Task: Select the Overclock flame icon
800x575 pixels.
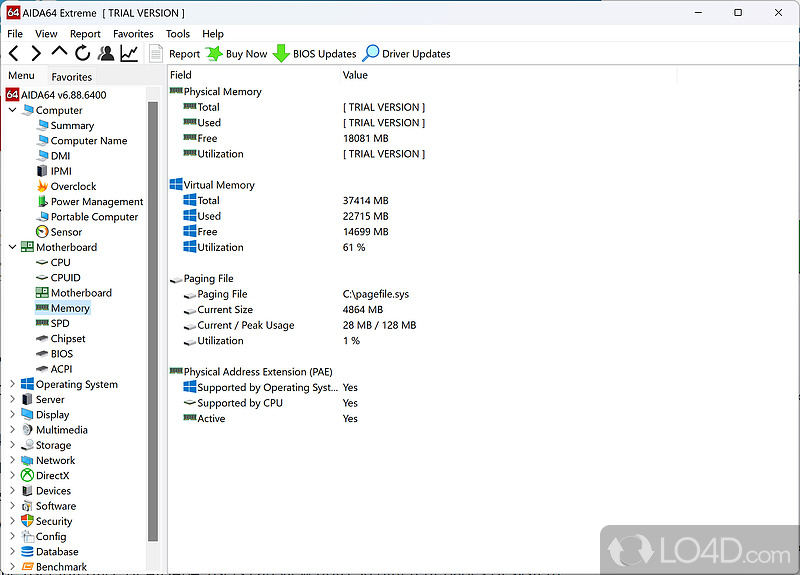Action: click(x=43, y=186)
